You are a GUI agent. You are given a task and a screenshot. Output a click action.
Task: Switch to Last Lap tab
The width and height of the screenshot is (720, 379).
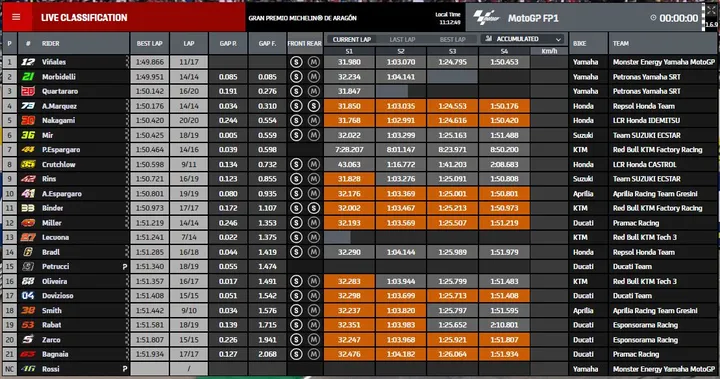[402, 40]
